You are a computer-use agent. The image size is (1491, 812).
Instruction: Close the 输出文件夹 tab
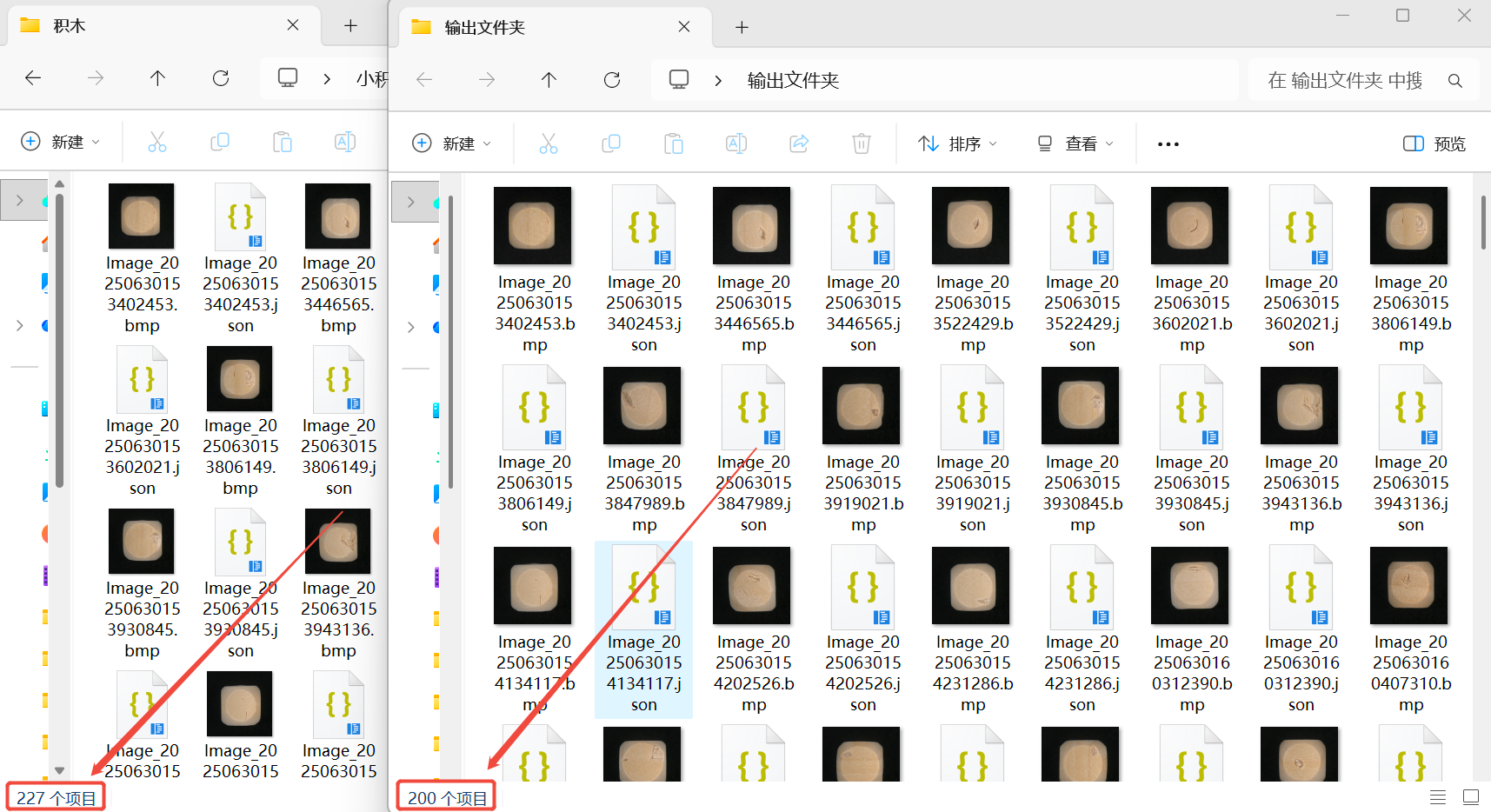pos(684,27)
